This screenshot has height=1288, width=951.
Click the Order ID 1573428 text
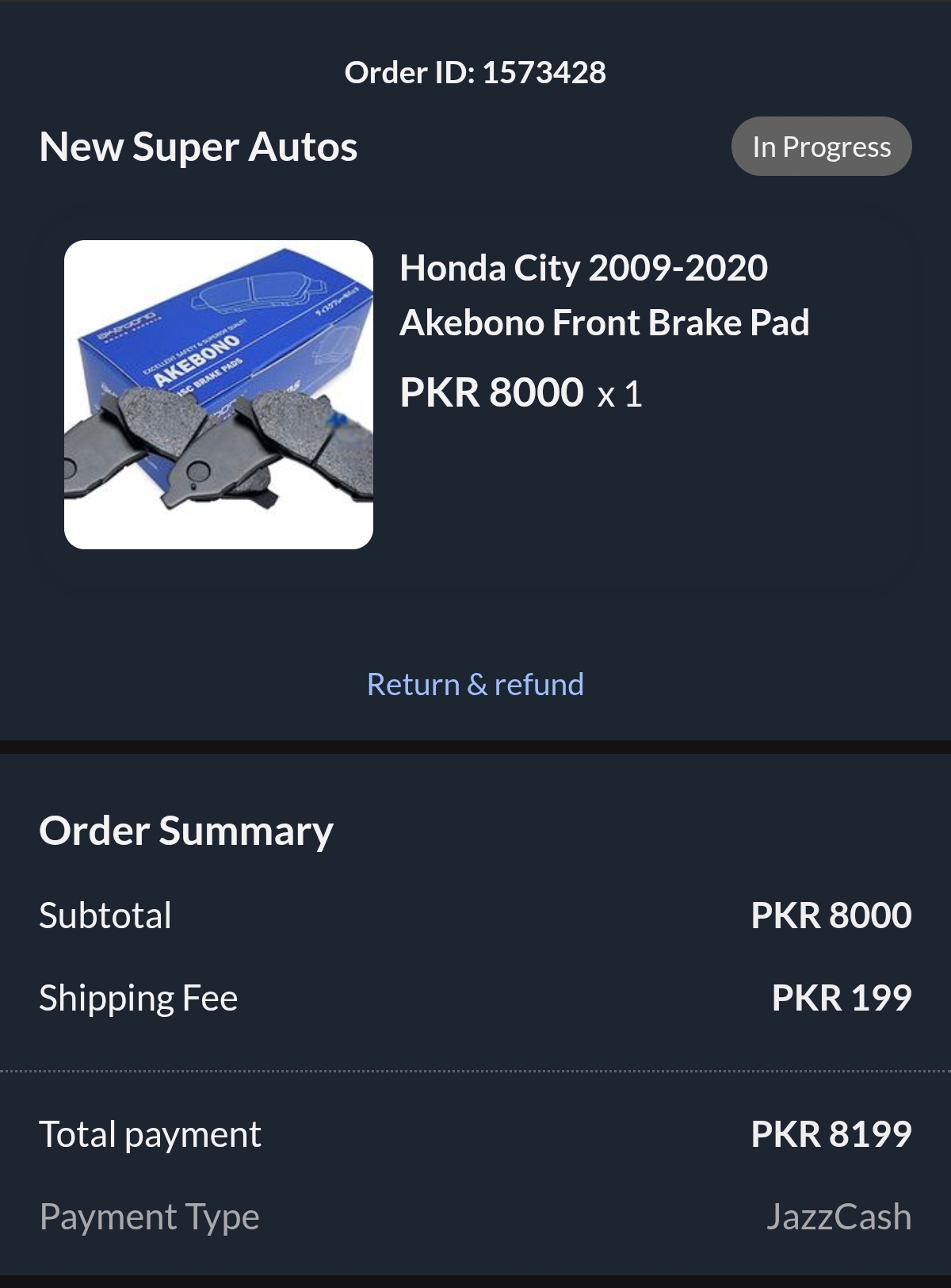[x=475, y=72]
